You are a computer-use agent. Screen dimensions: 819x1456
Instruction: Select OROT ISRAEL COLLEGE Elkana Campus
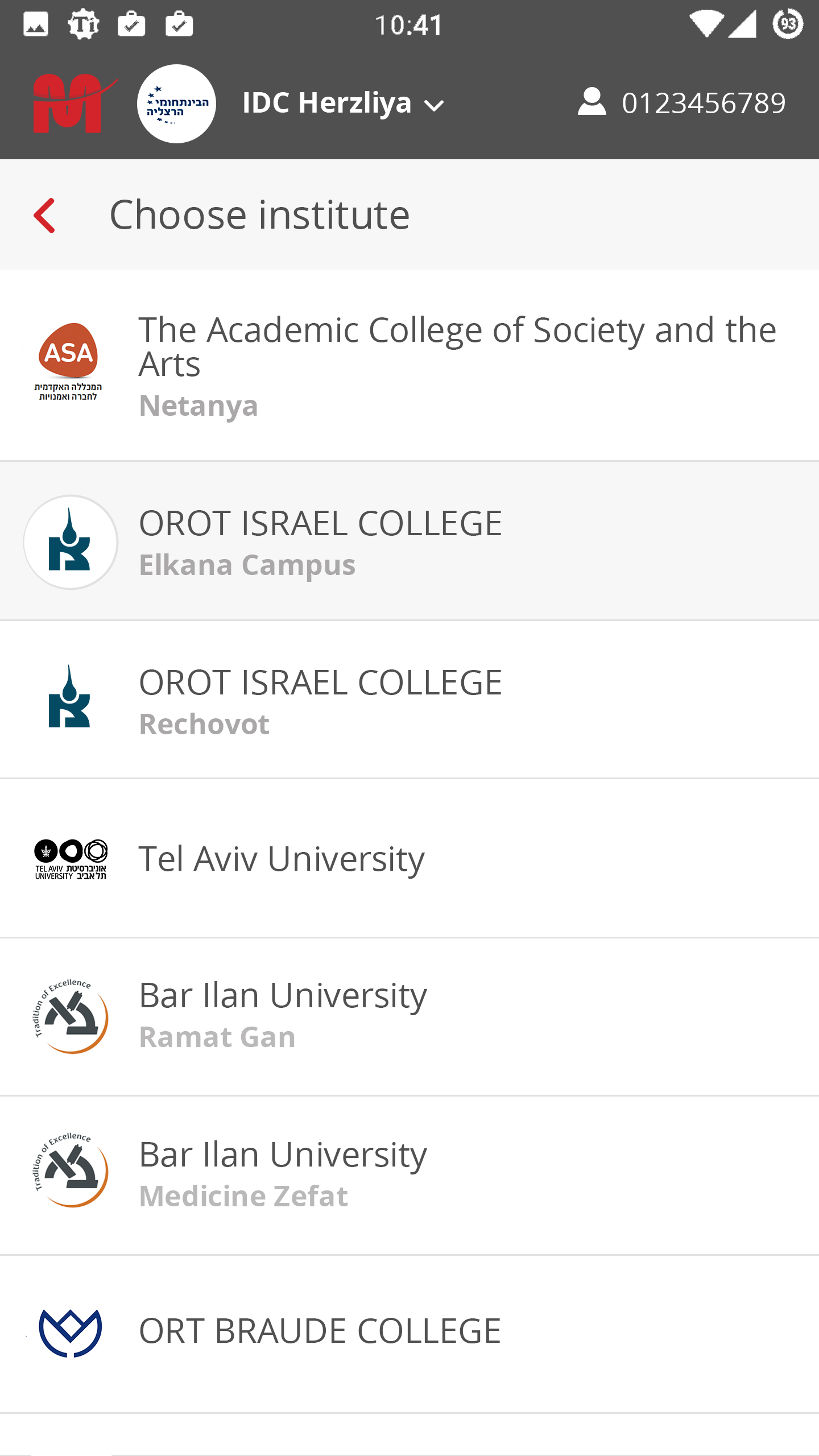[409, 541]
